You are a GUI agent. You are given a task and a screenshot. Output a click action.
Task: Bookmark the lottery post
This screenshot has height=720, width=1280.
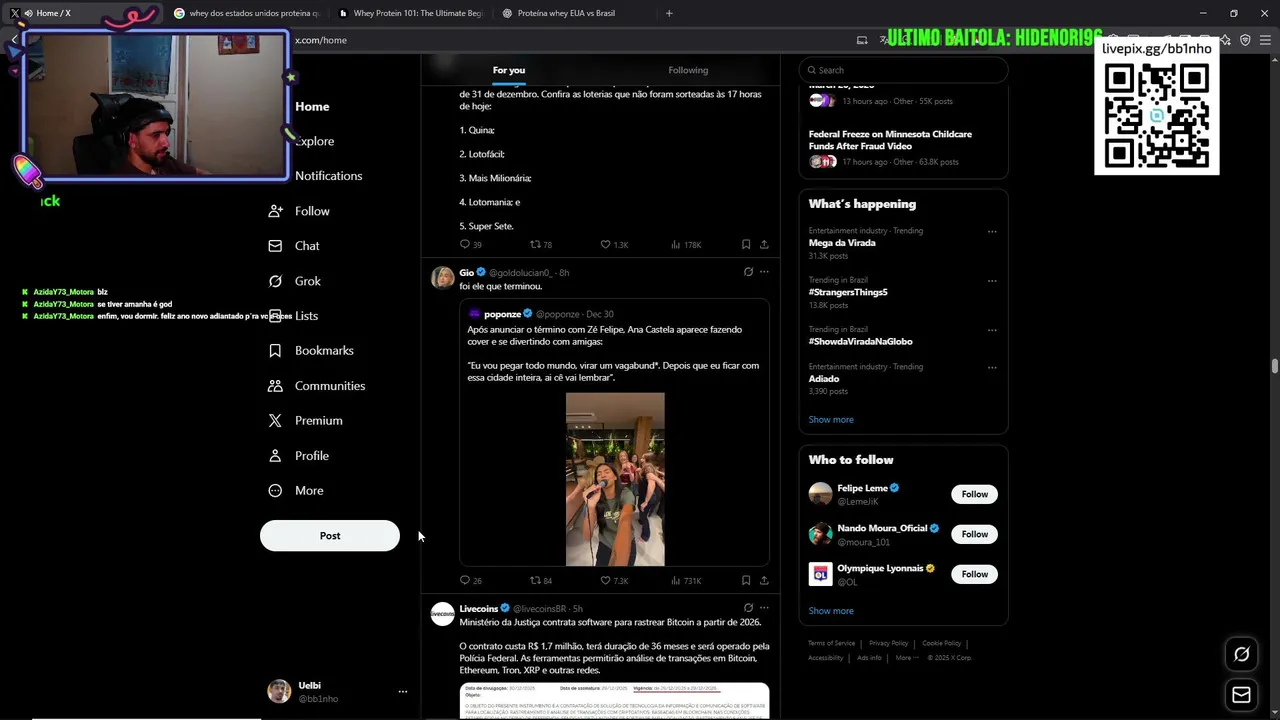coord(746,244)
